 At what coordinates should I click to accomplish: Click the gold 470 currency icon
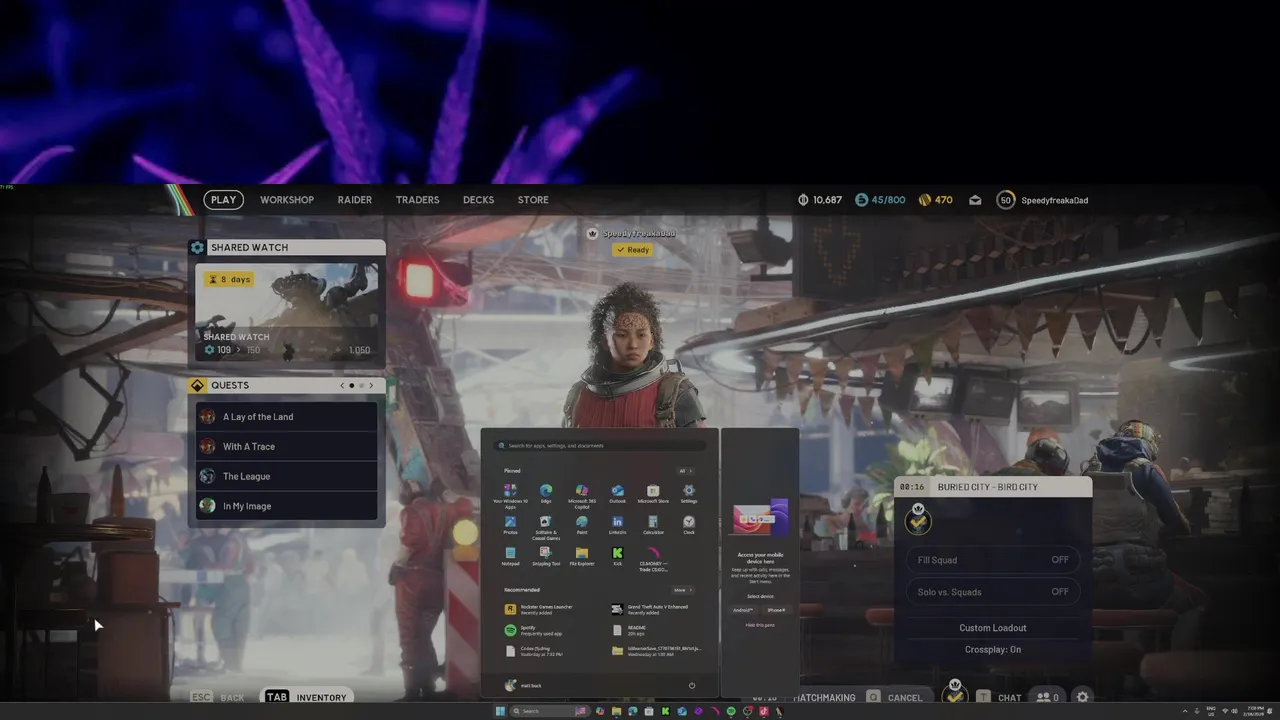924,200
